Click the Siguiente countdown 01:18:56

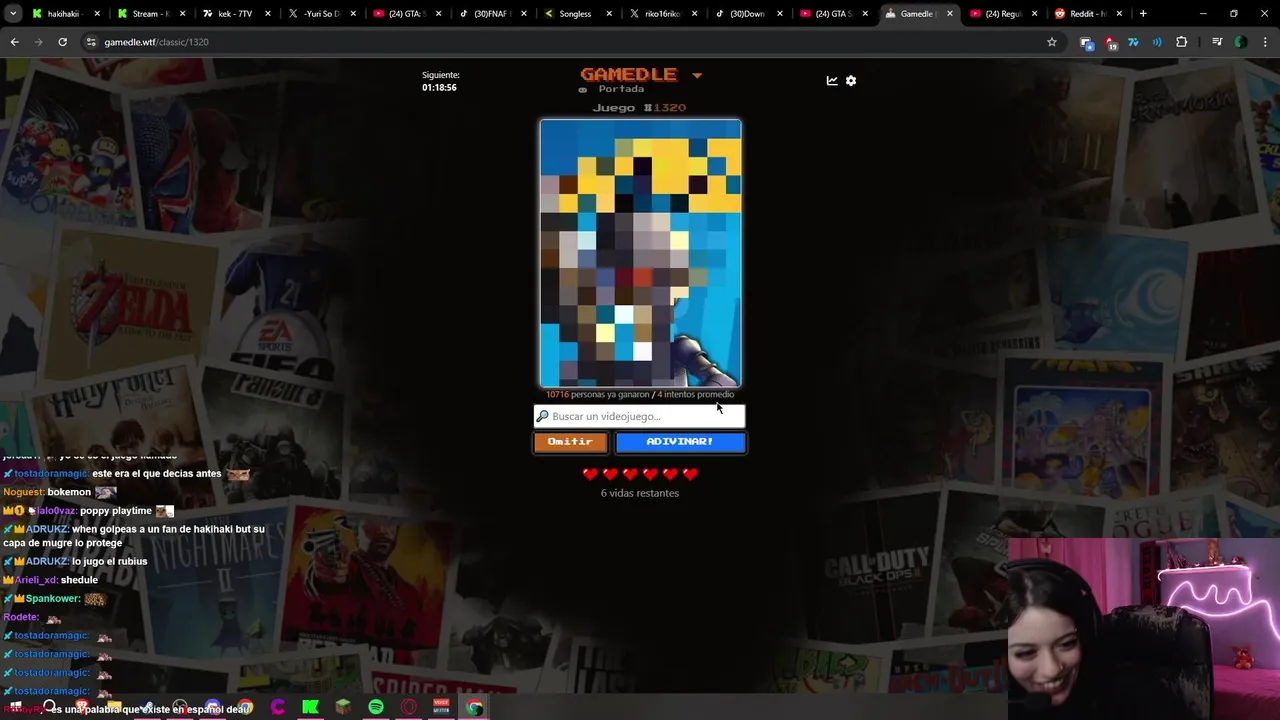pyautogui.click(x=439, y=88)
